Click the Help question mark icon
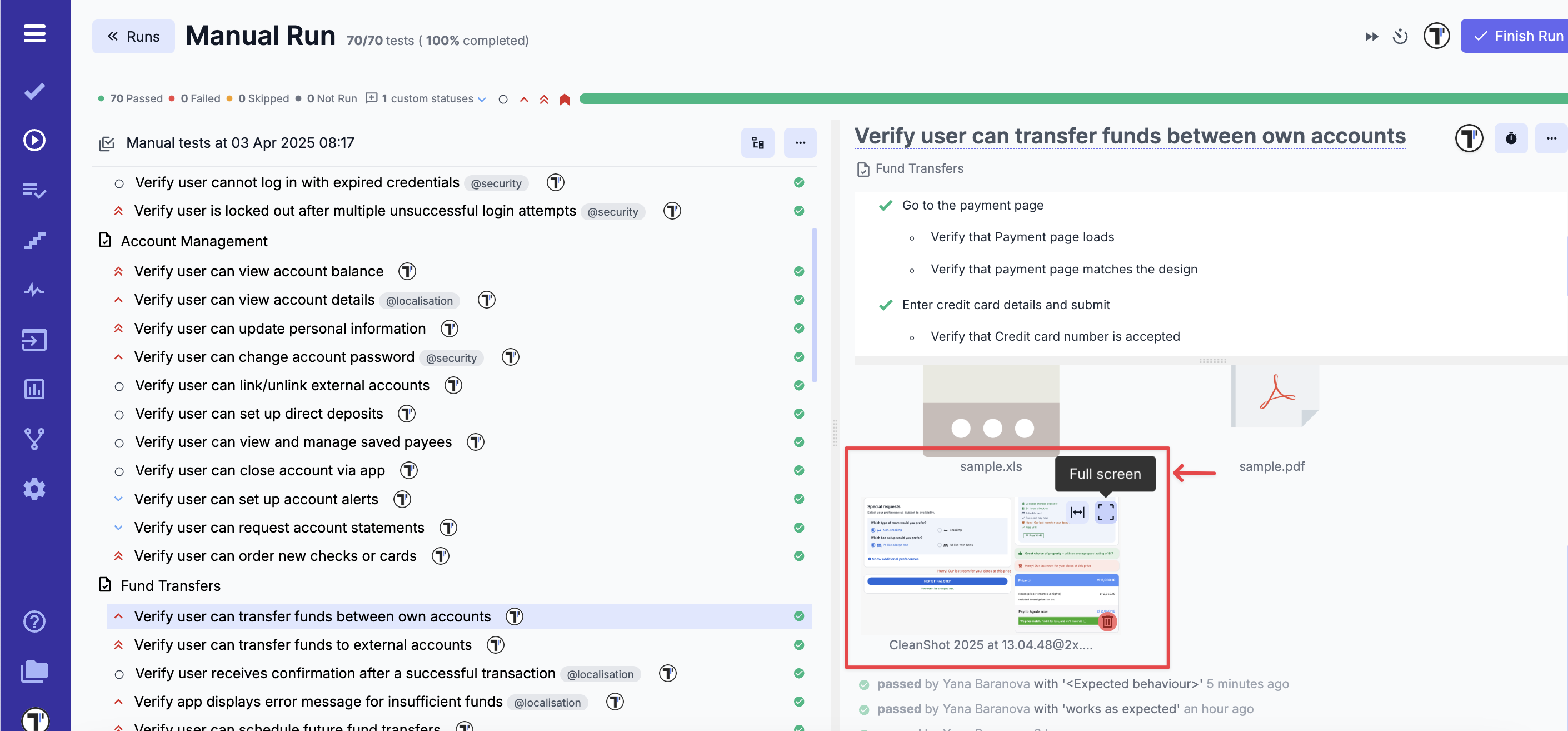 34,621
